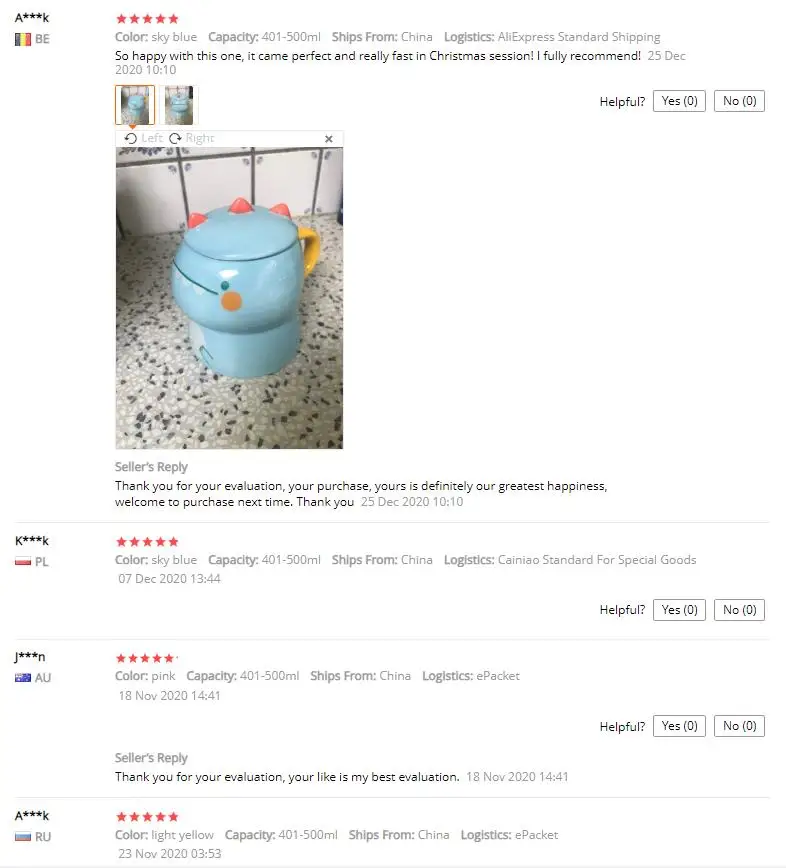Click reviewer name K***k from Poland

[x=32, y=541]
